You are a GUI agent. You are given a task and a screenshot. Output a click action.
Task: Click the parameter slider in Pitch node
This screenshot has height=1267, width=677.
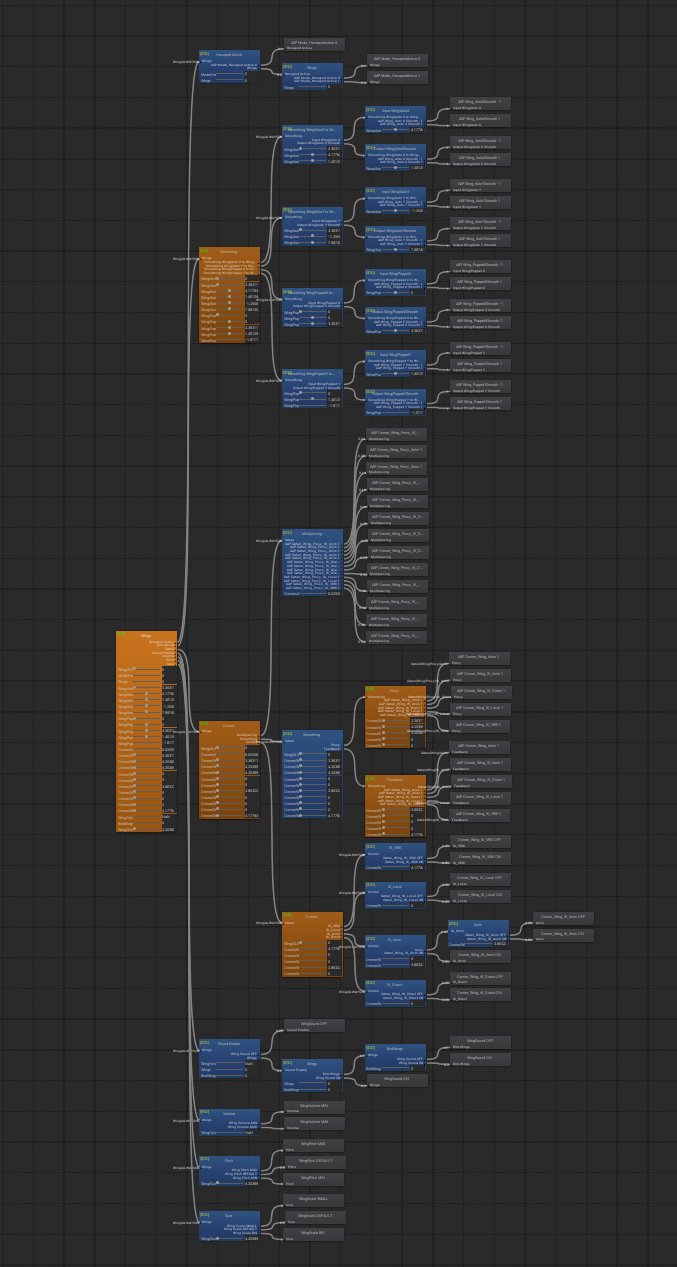click(x=230, y=1184)
